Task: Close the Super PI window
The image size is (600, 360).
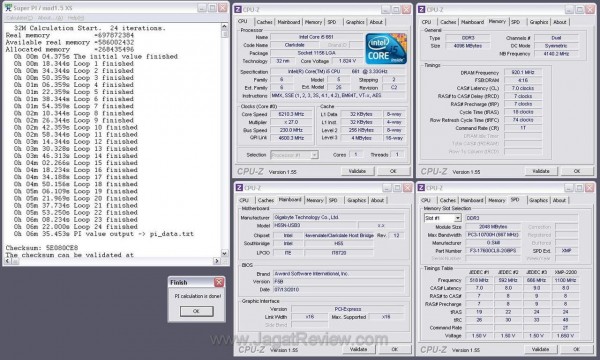Action: 223,8
